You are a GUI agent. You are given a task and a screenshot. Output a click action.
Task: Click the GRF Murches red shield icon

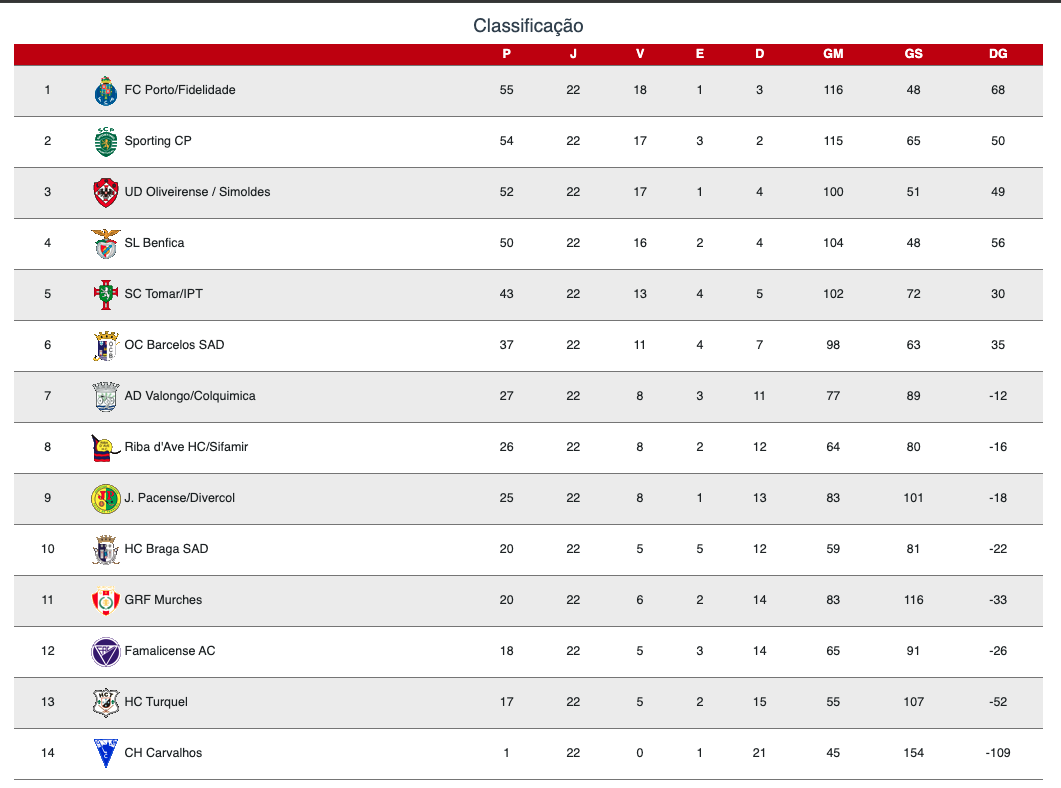coord(106,601)
